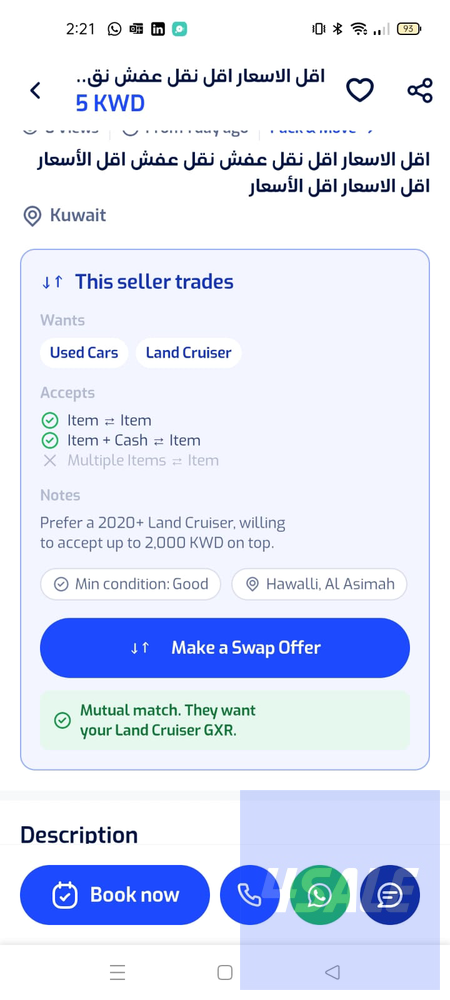Add listing to favorites with heart icon

click(x=359, y=90)
